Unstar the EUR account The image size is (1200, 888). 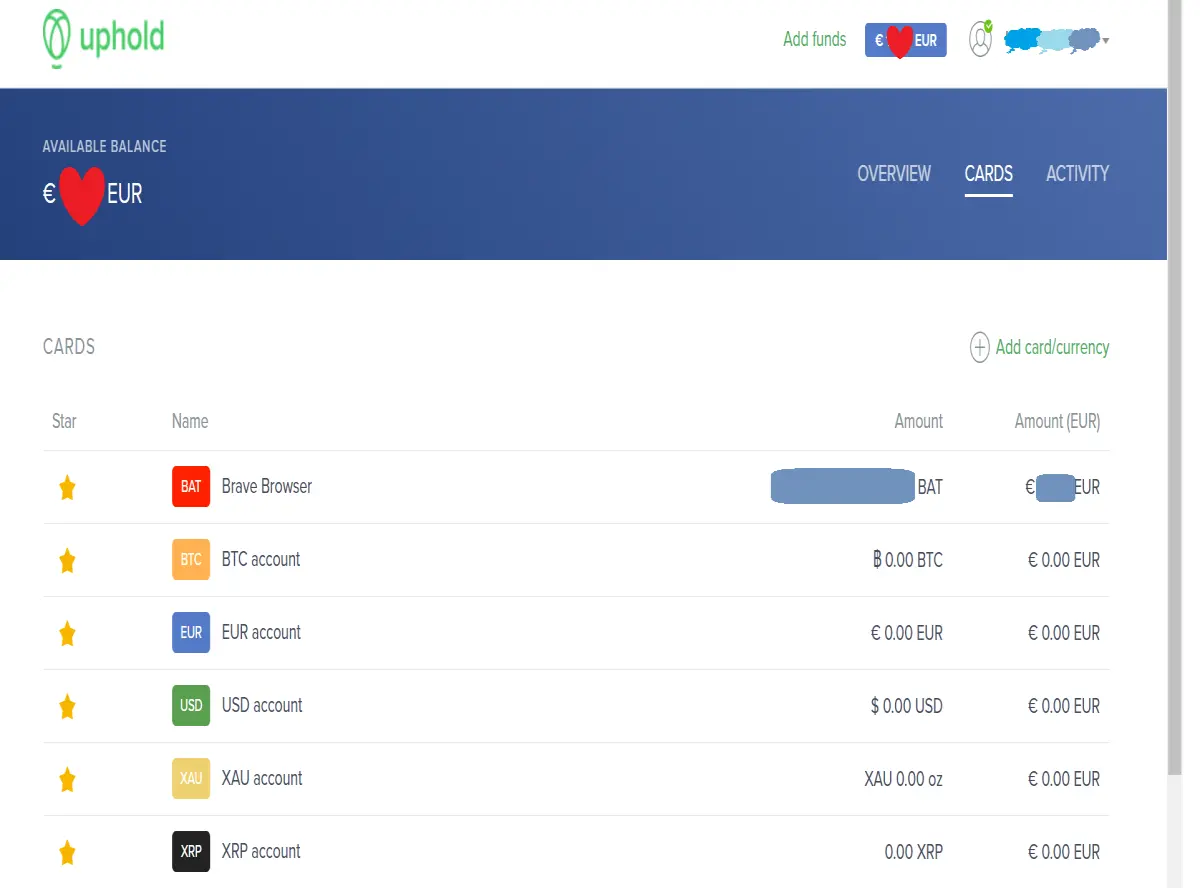point(67,633)
